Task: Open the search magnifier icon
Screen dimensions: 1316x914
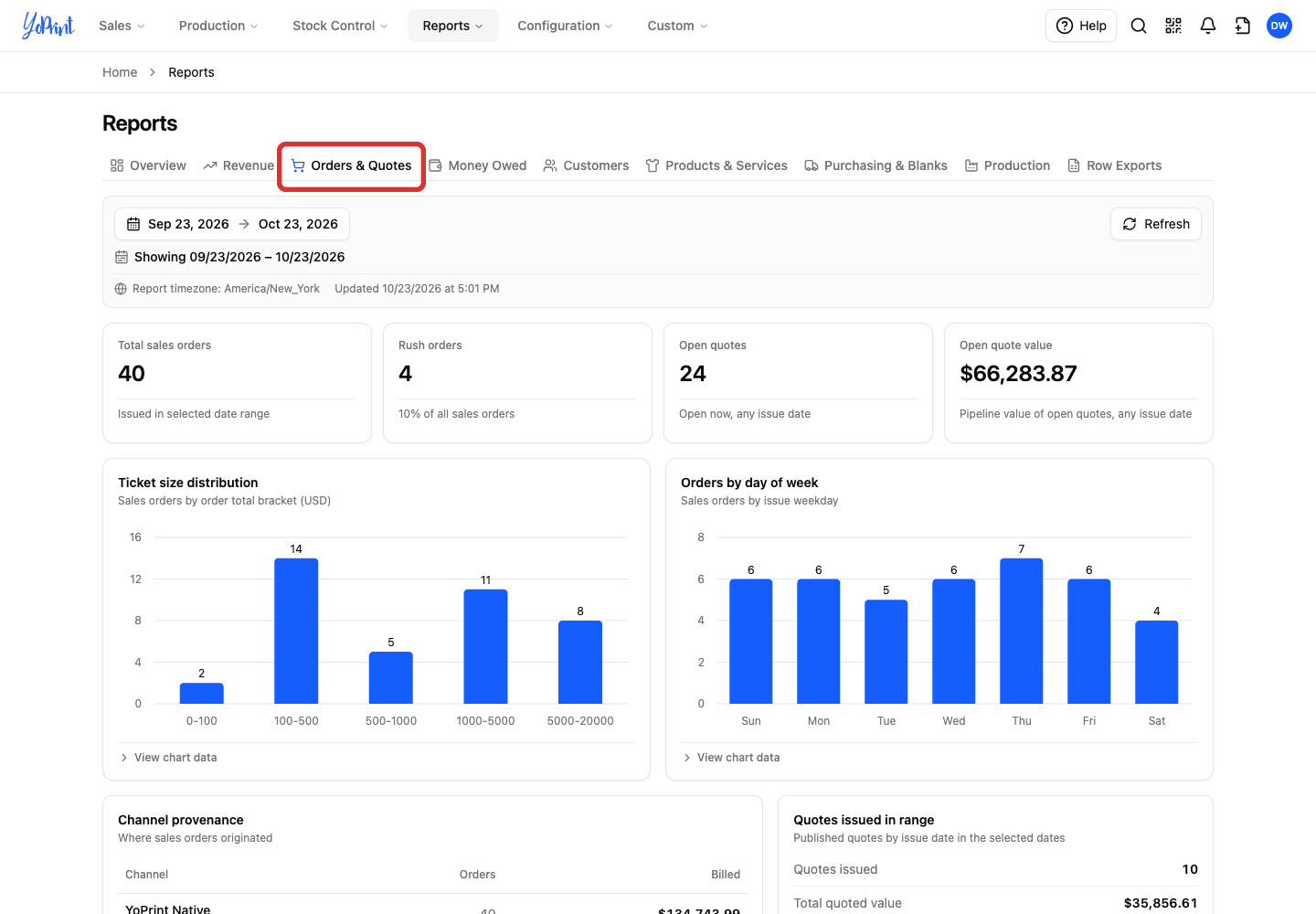Action: coord(1139,26)
